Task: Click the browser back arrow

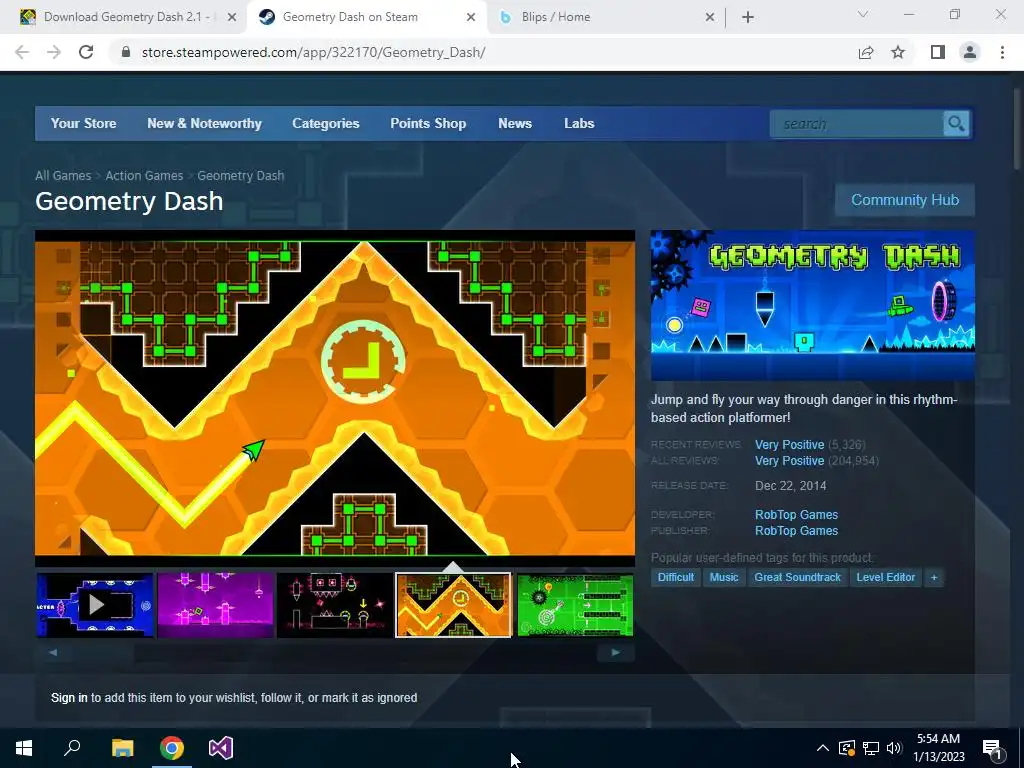Action: [22, 52]
